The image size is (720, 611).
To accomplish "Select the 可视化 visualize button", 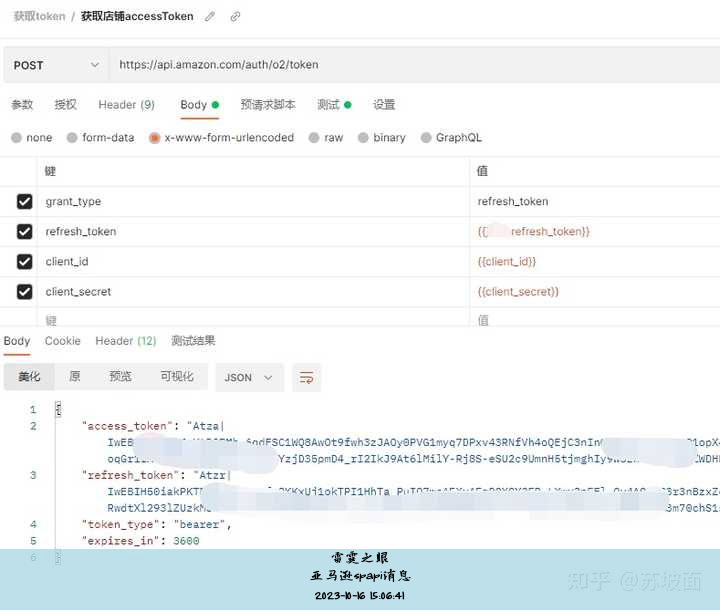I will coord(177,377).
